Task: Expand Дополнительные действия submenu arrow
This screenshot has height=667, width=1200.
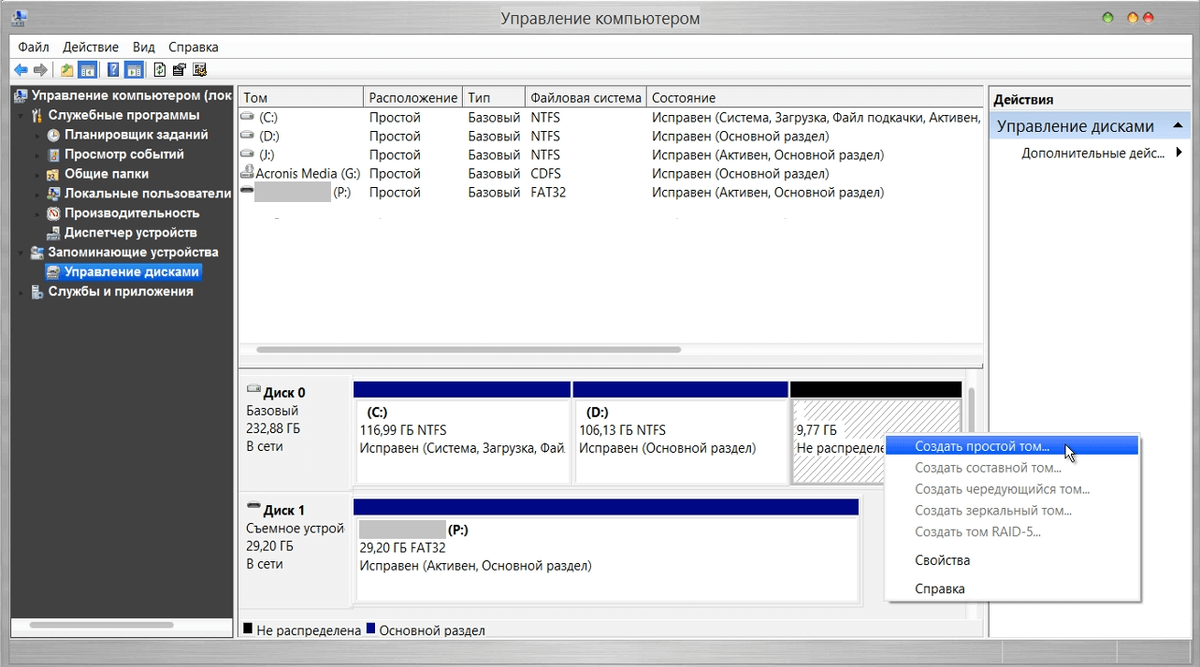Action: 1179,153
